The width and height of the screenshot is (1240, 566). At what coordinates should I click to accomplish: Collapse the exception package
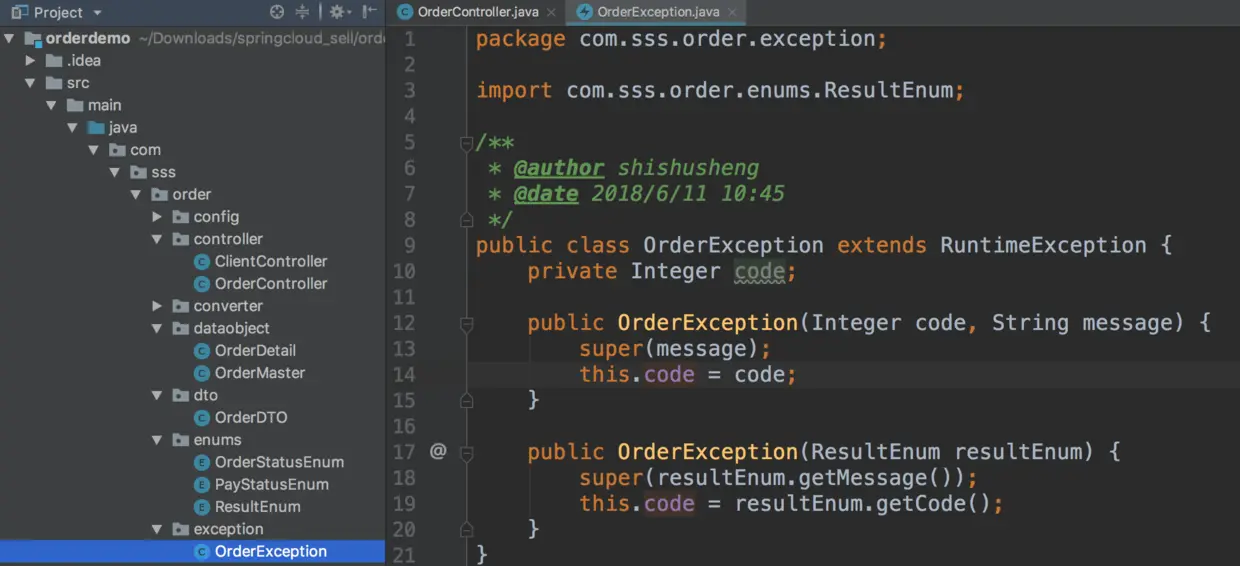(x=157, y=529)
